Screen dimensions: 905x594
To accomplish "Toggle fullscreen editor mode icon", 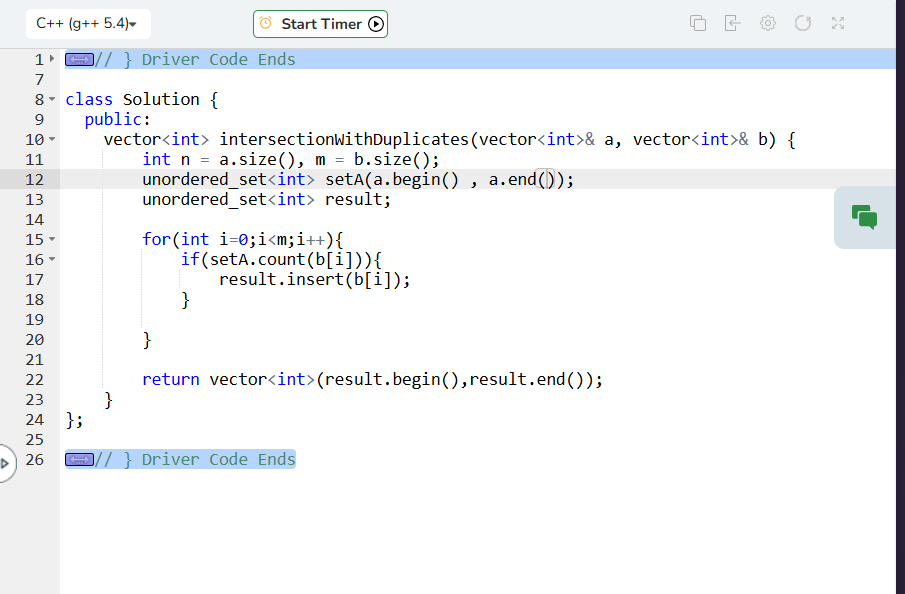I will coord(838,24).
